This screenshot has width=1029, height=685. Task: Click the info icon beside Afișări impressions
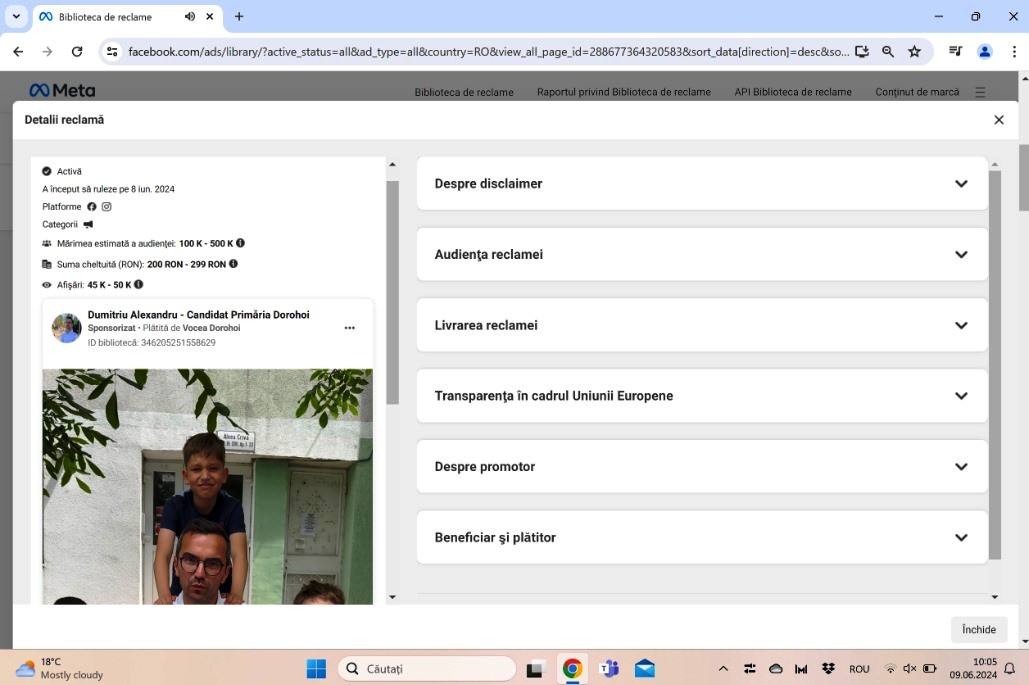[x=139, y=285]
